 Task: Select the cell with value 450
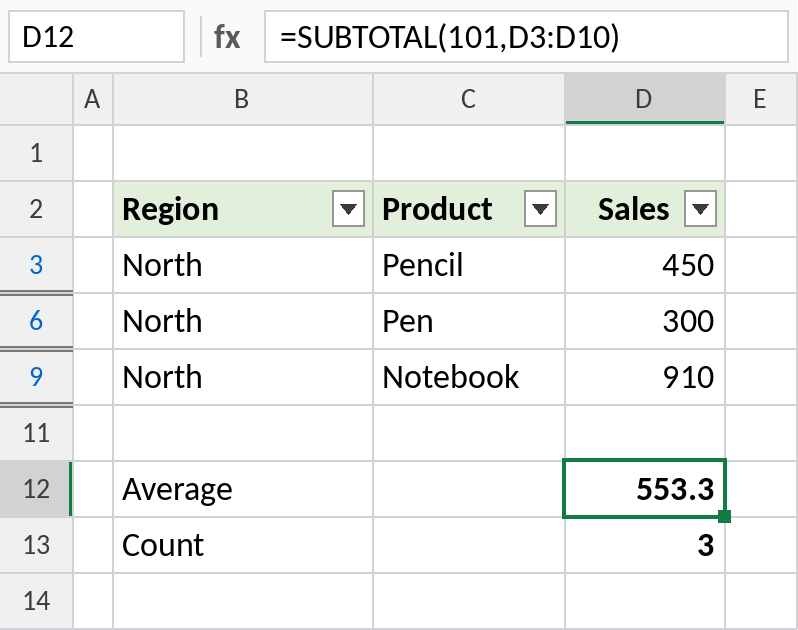(645, 265)
